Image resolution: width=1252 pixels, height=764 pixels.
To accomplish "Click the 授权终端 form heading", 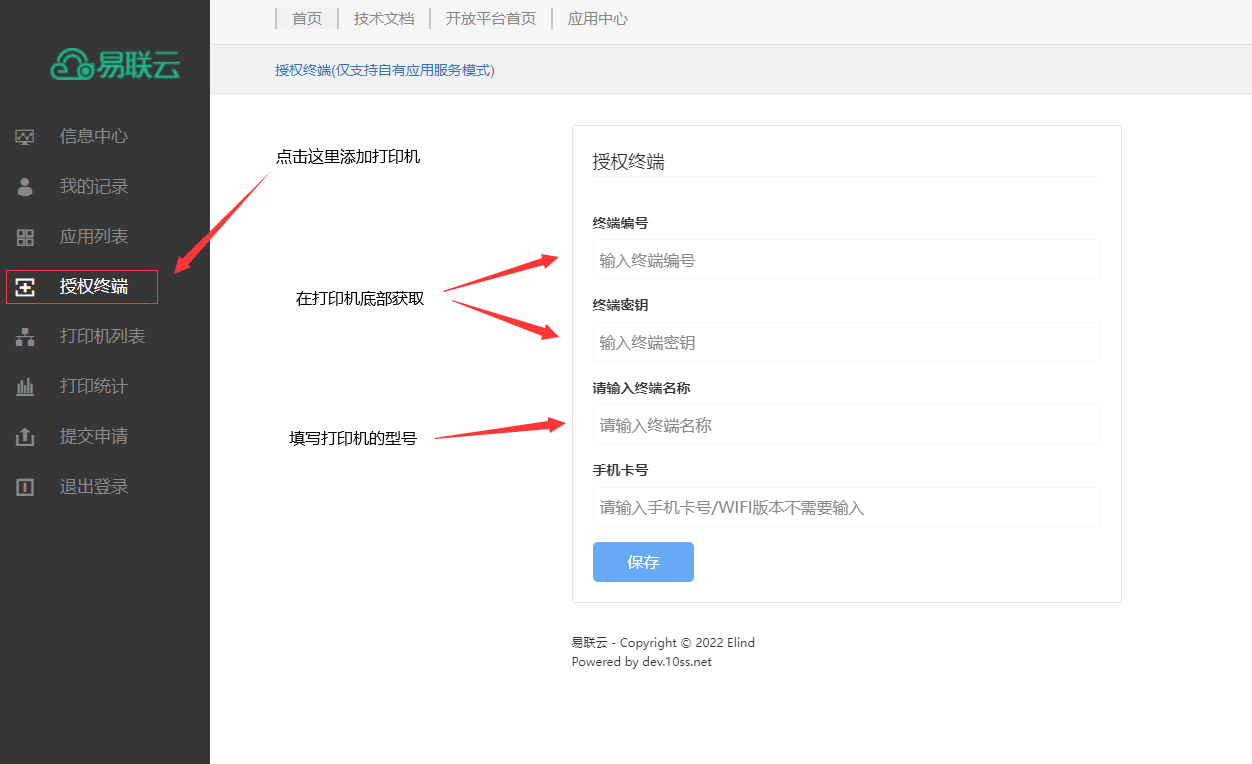I will tap(629, 162).
